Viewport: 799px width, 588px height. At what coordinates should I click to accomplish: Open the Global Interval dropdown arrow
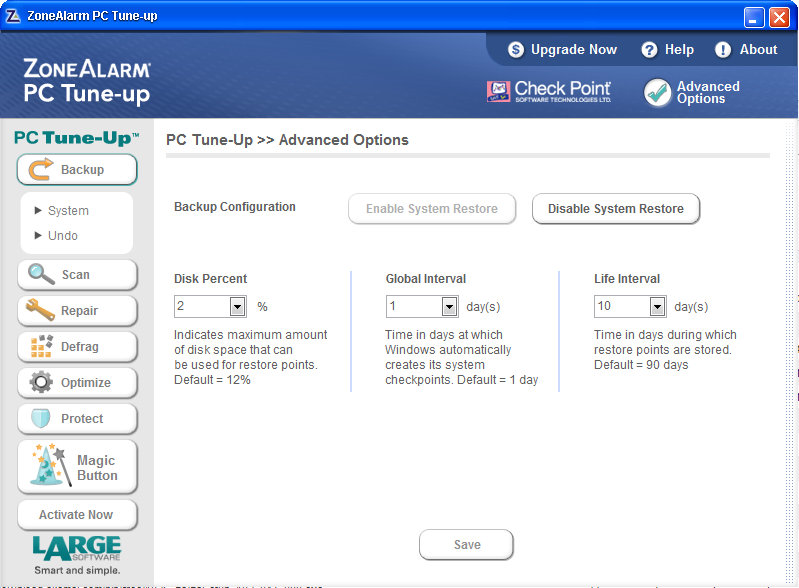pos(449,307)
